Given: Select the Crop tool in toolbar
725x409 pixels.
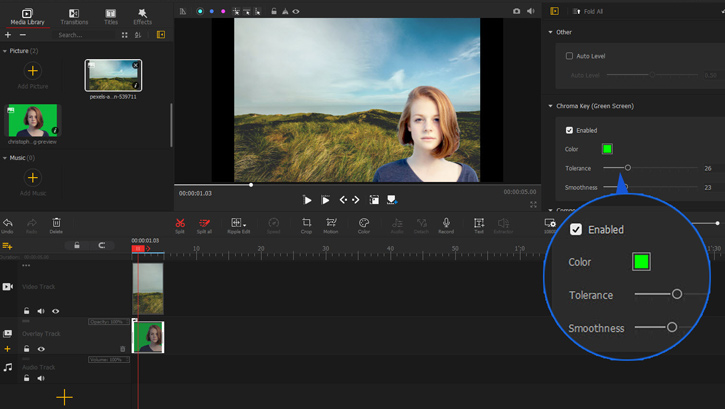Looking at the screenshot, I should (x=306, y=223).
